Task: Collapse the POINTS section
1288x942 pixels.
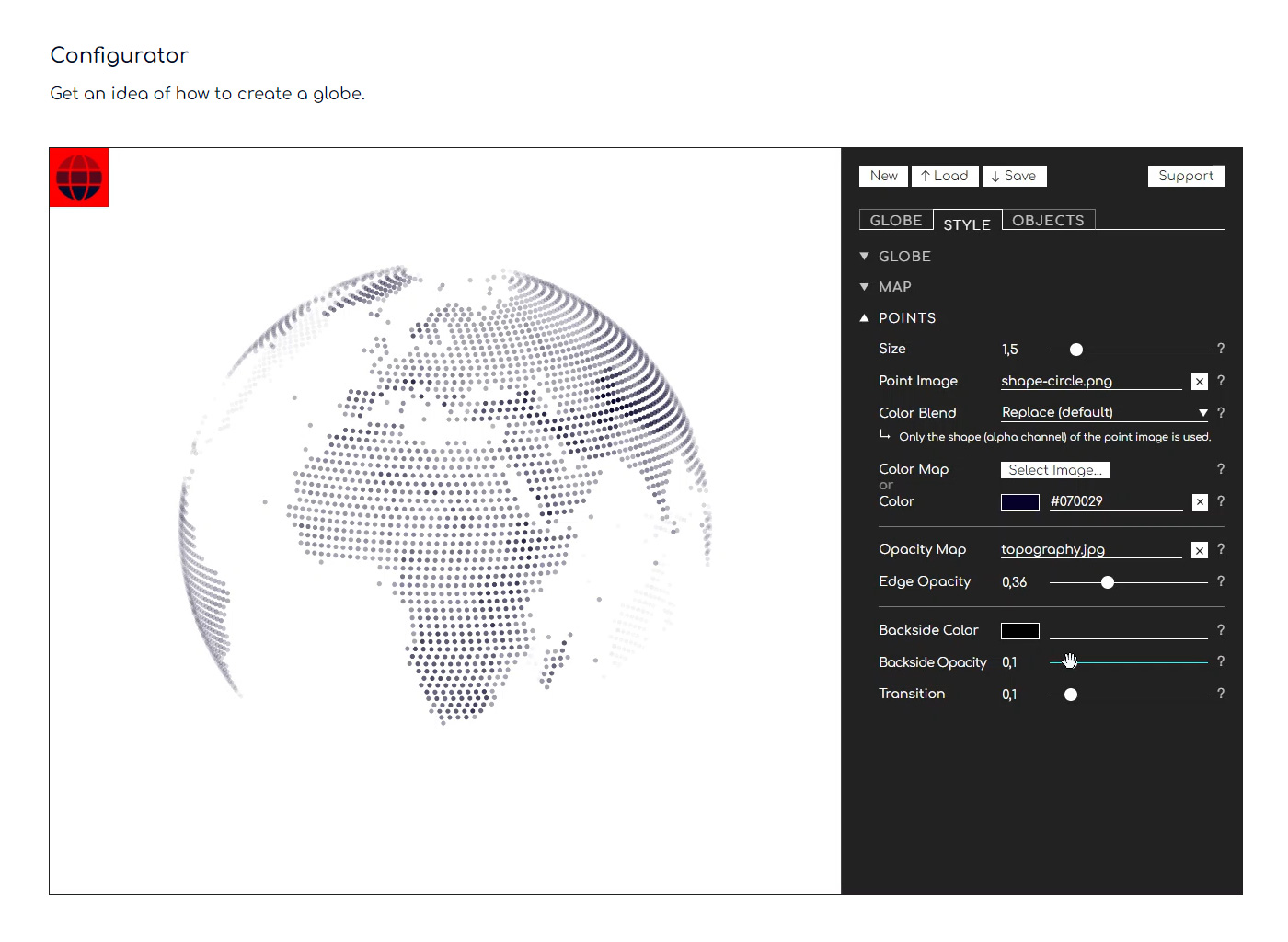Action: click(x=908, y=317)
